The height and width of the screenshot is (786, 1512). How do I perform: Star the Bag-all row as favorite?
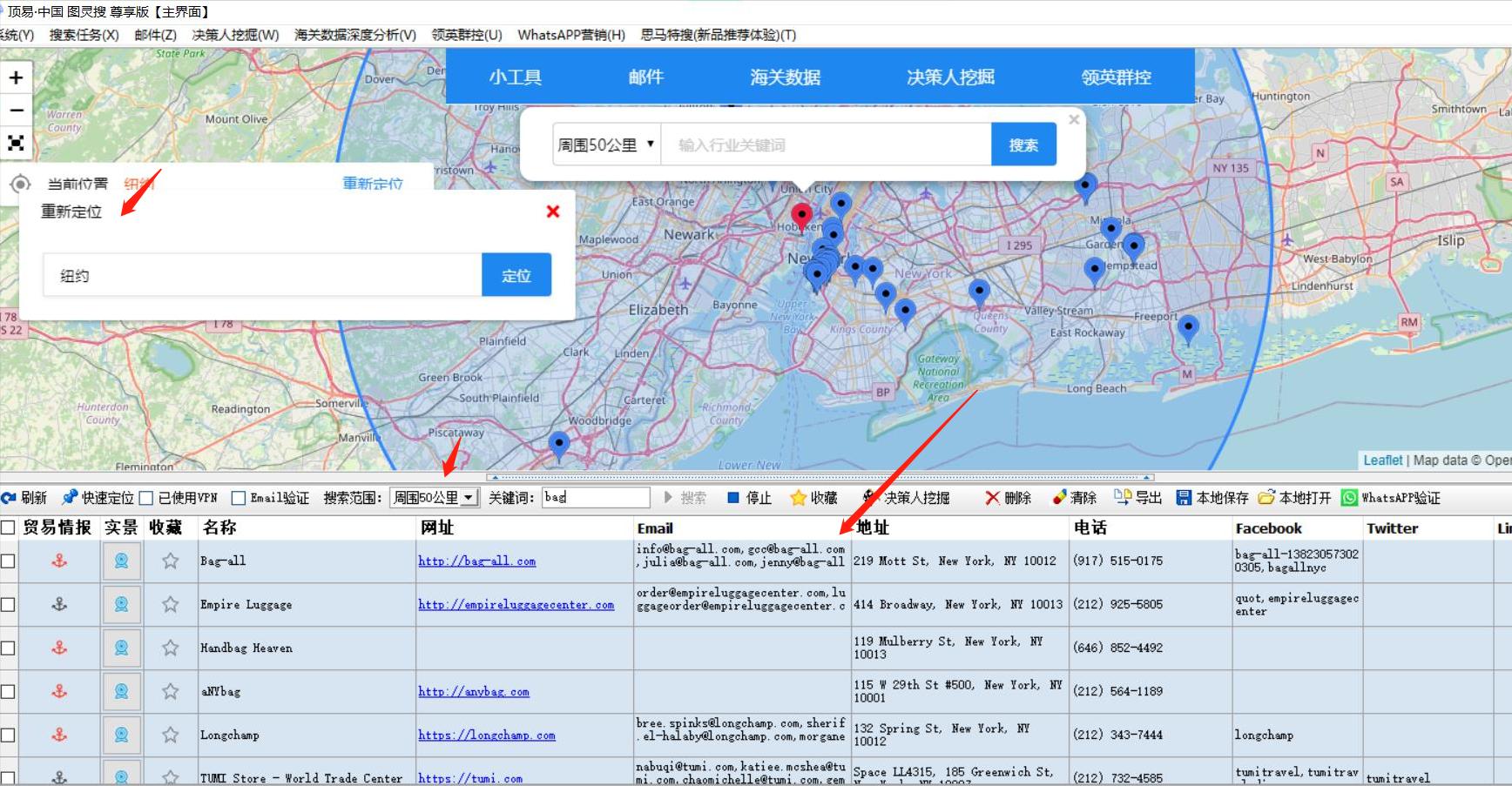(x=170, y=561)
